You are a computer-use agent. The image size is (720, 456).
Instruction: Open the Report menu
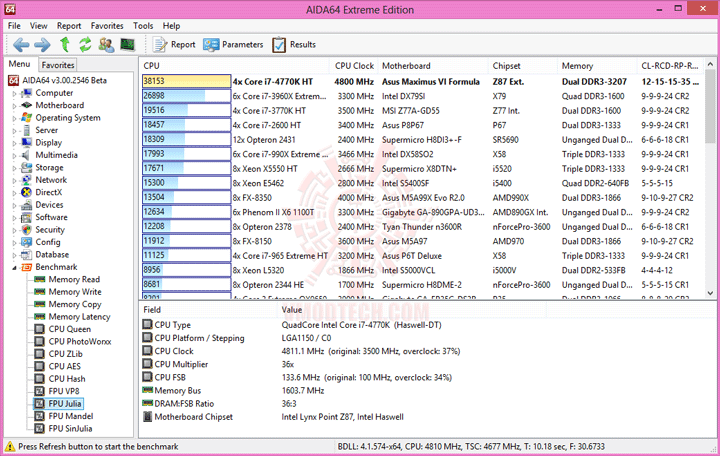coord(69,26)
